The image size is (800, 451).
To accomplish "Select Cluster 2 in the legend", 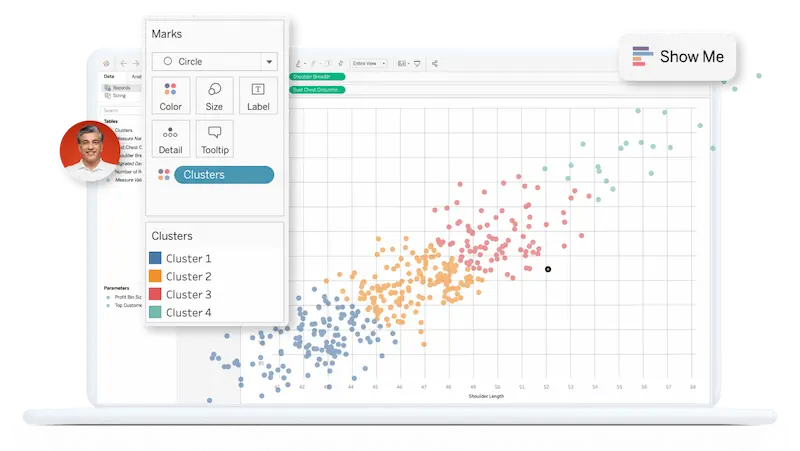I will click(188, 277).
